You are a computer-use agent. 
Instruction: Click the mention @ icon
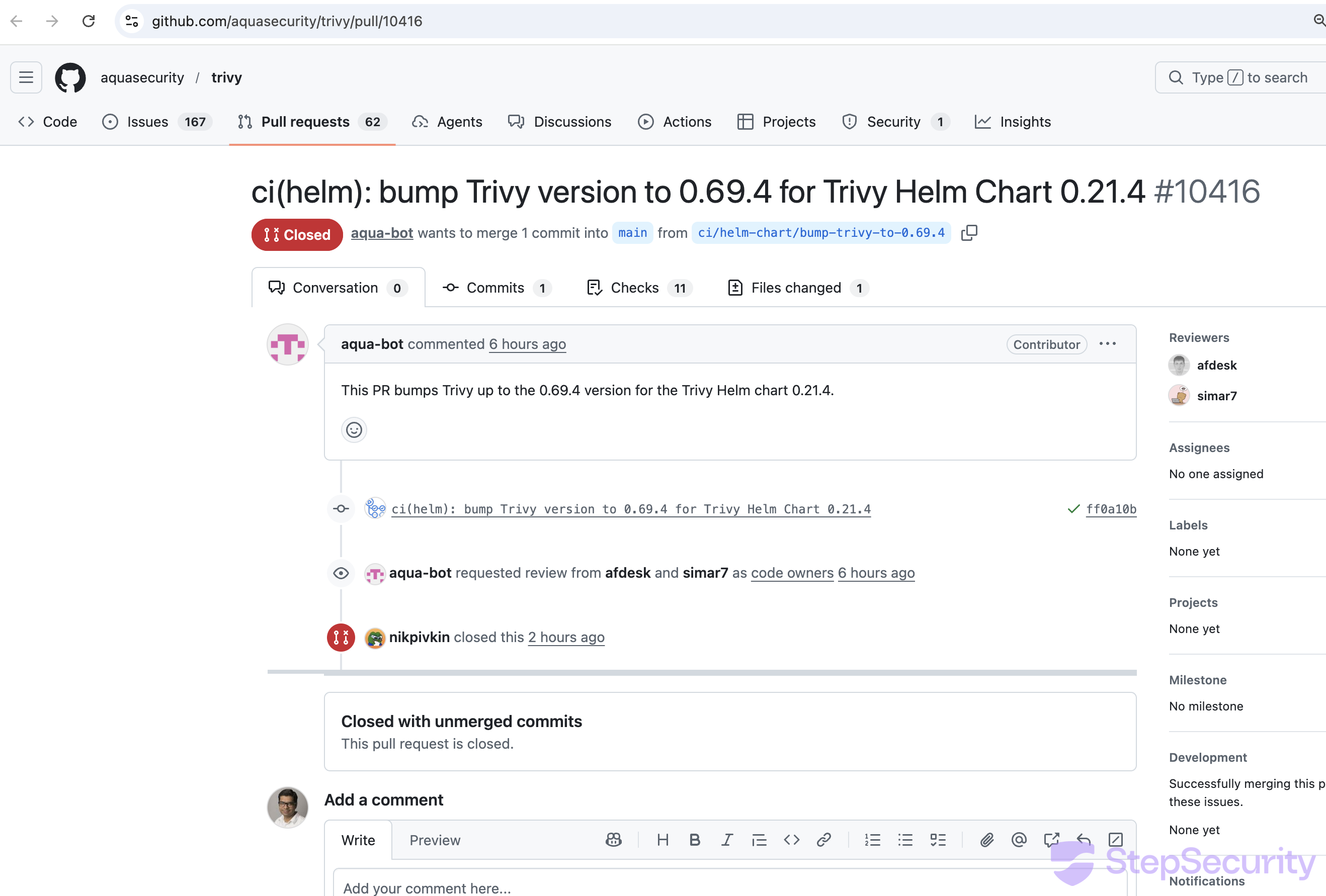1019,840
